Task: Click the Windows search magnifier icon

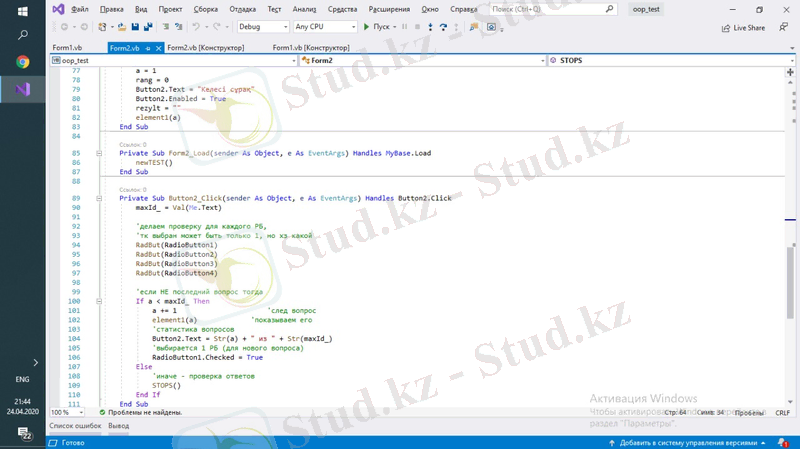Action: [x=22, y=34]
